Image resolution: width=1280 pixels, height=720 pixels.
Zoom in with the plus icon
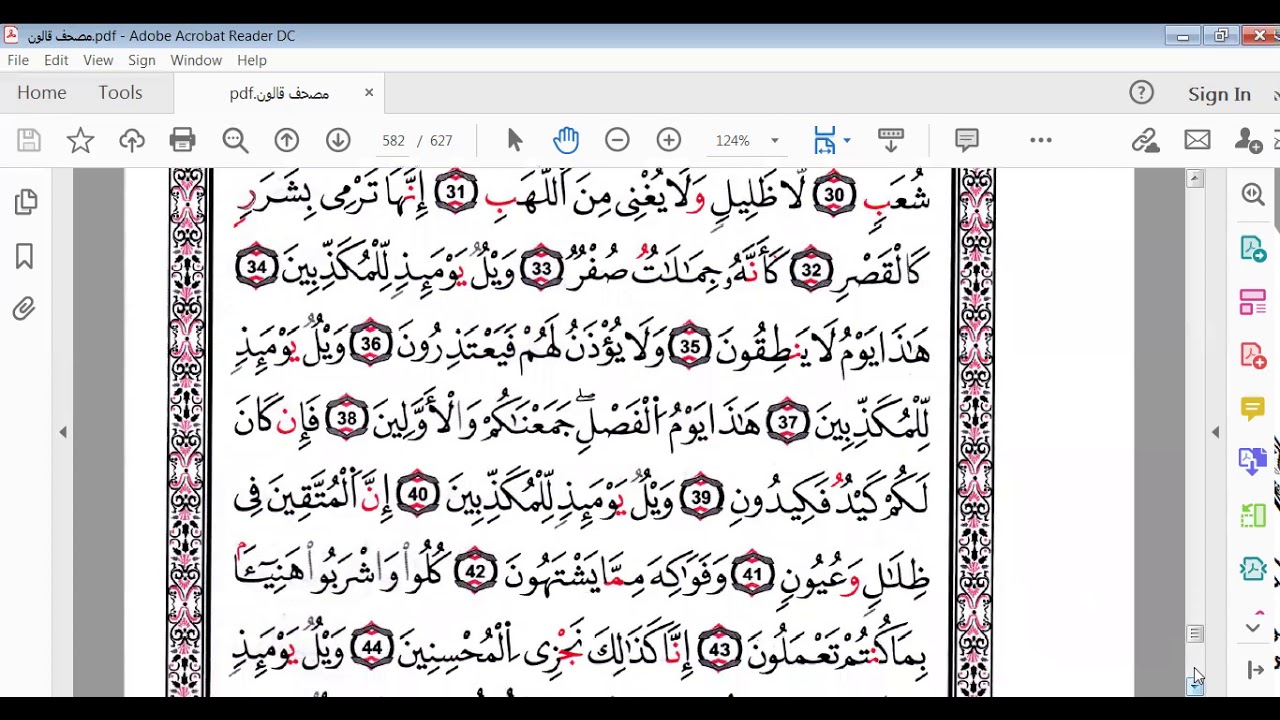669,140
